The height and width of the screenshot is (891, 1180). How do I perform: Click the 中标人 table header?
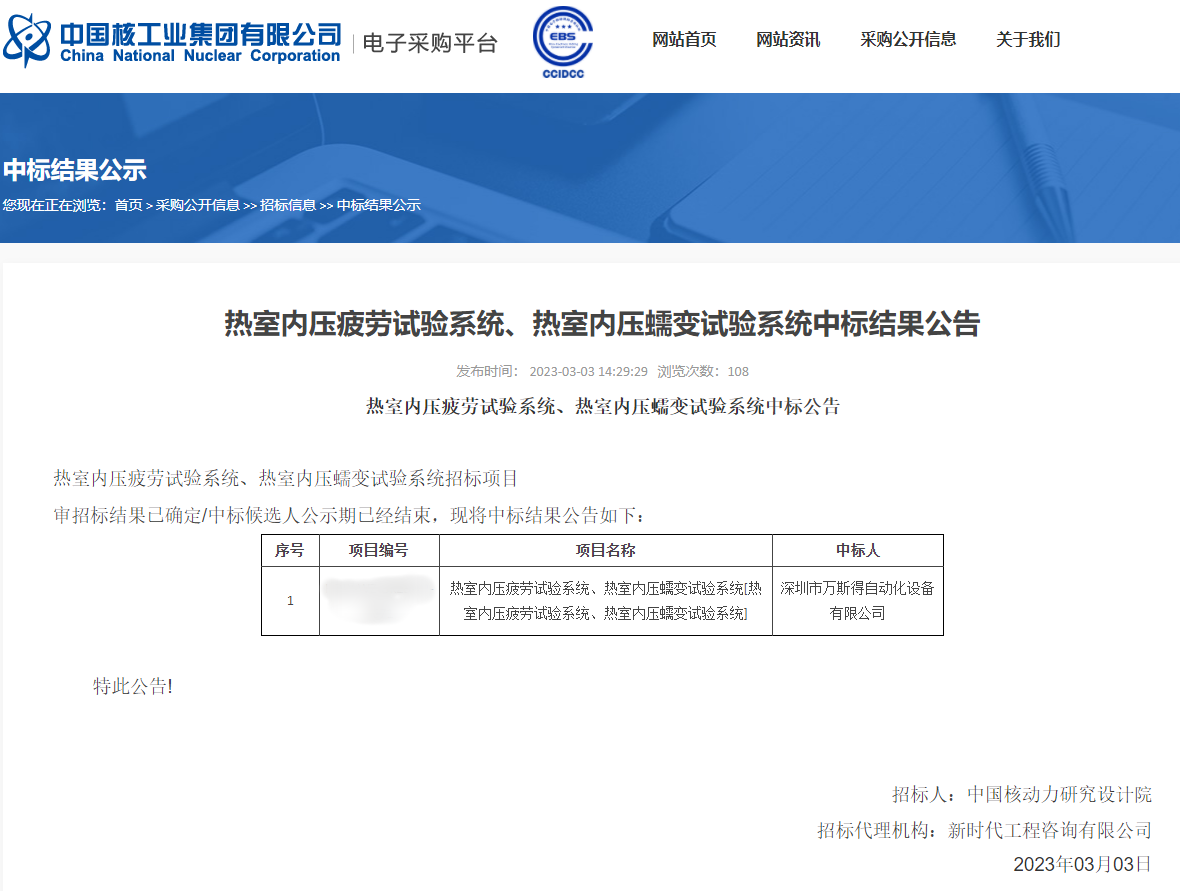pos(857,551)
